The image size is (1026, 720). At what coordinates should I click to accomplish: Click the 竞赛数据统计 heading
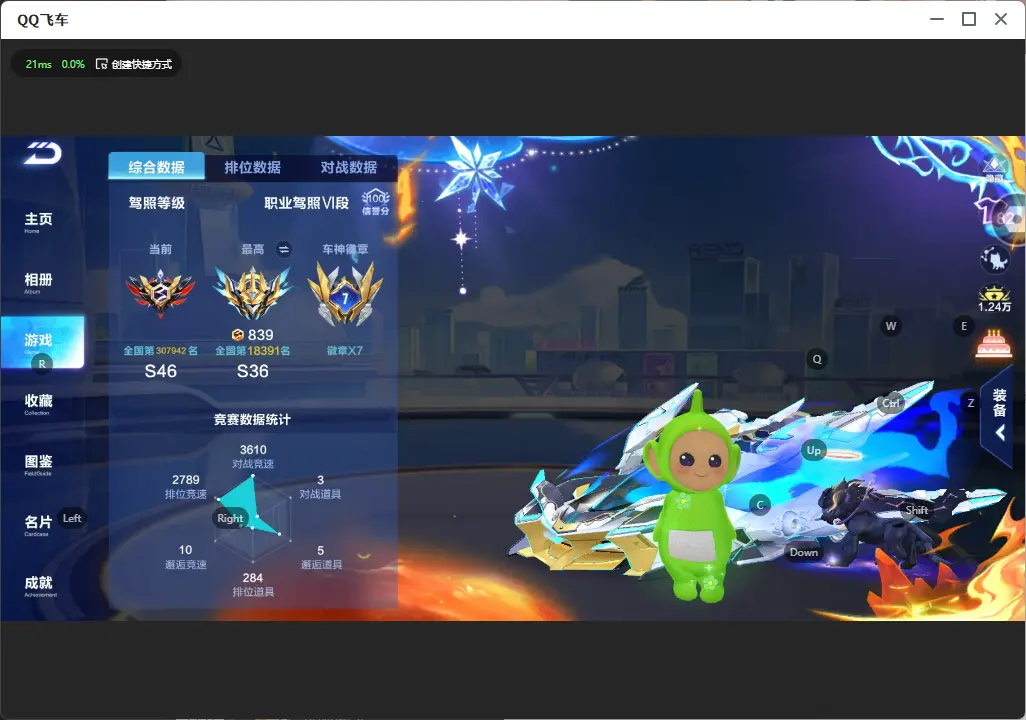coord(253,420)
